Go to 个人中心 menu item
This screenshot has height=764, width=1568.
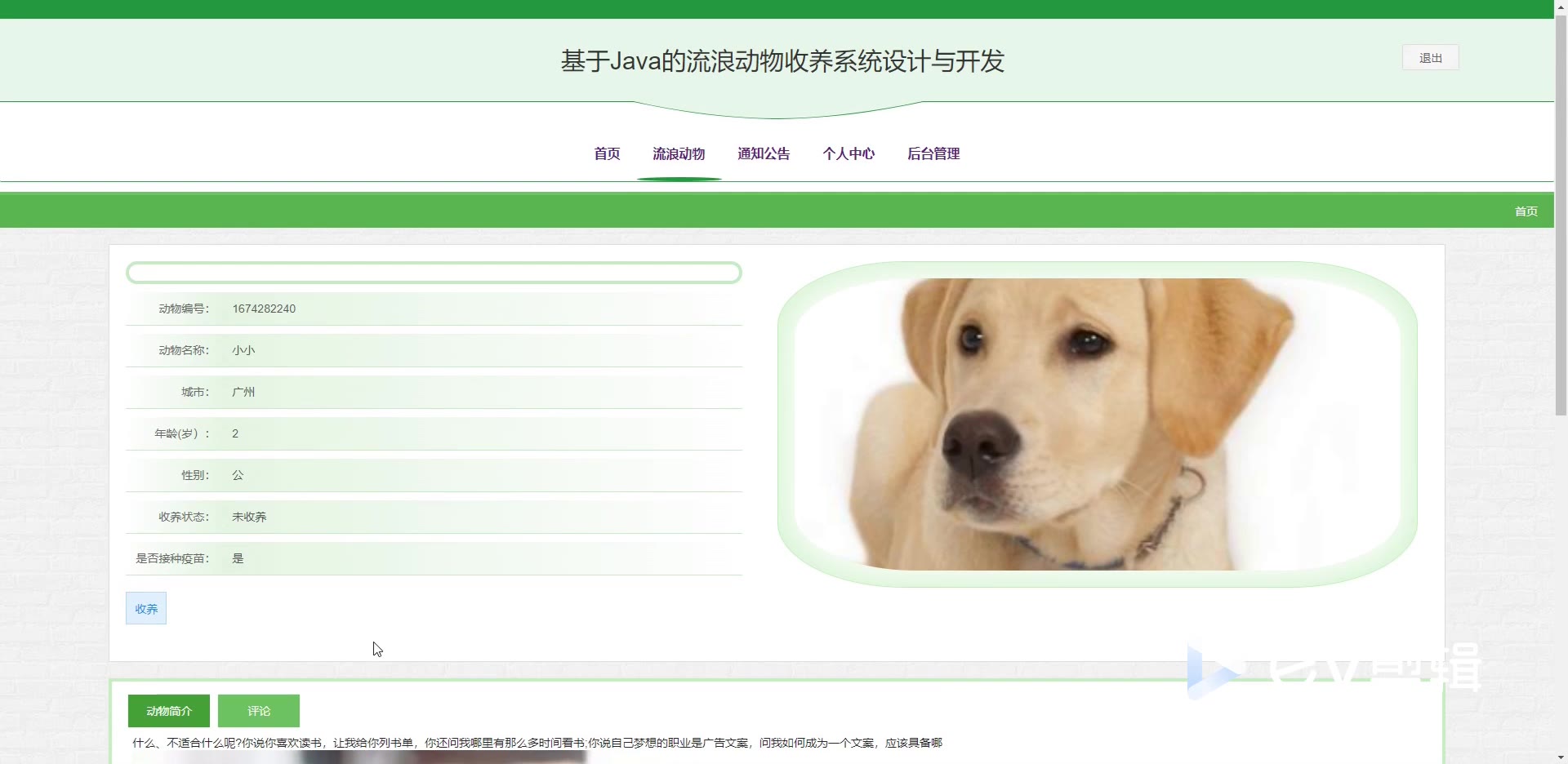[849, 153]
